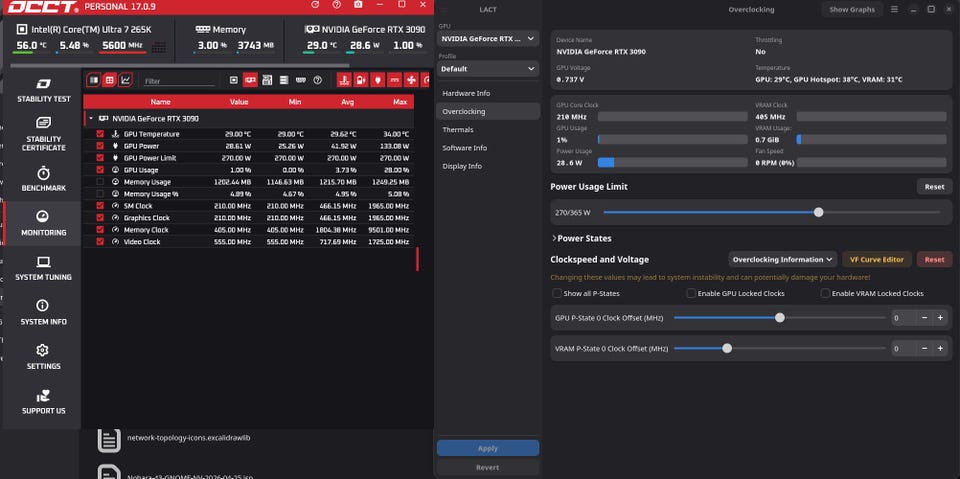Uncheck the GPU Power sensor checkbox
The image size is (960, 479).
click(100, 146)
